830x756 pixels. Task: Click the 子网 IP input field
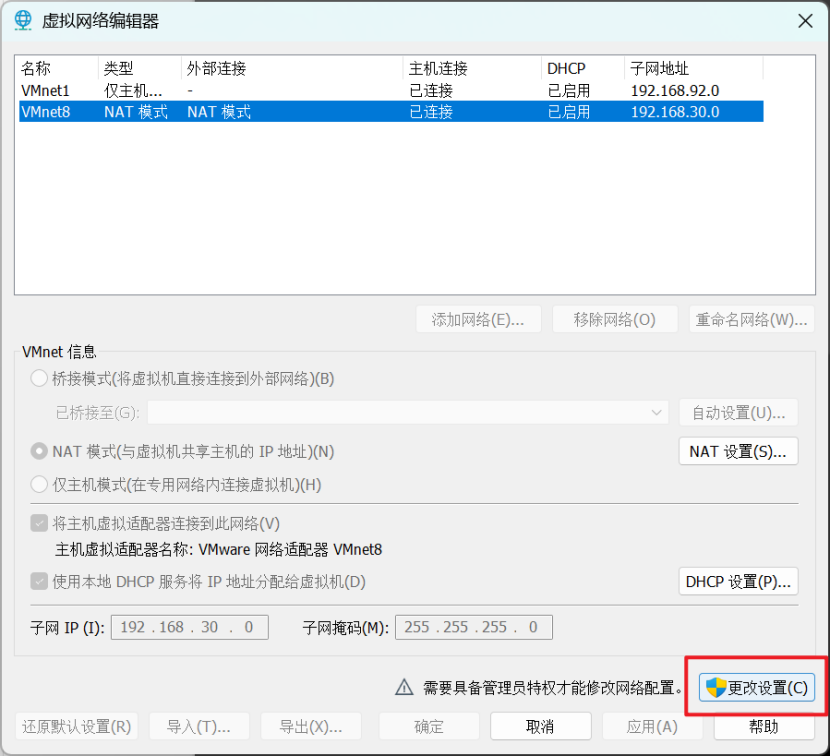[x=190, y=627]
